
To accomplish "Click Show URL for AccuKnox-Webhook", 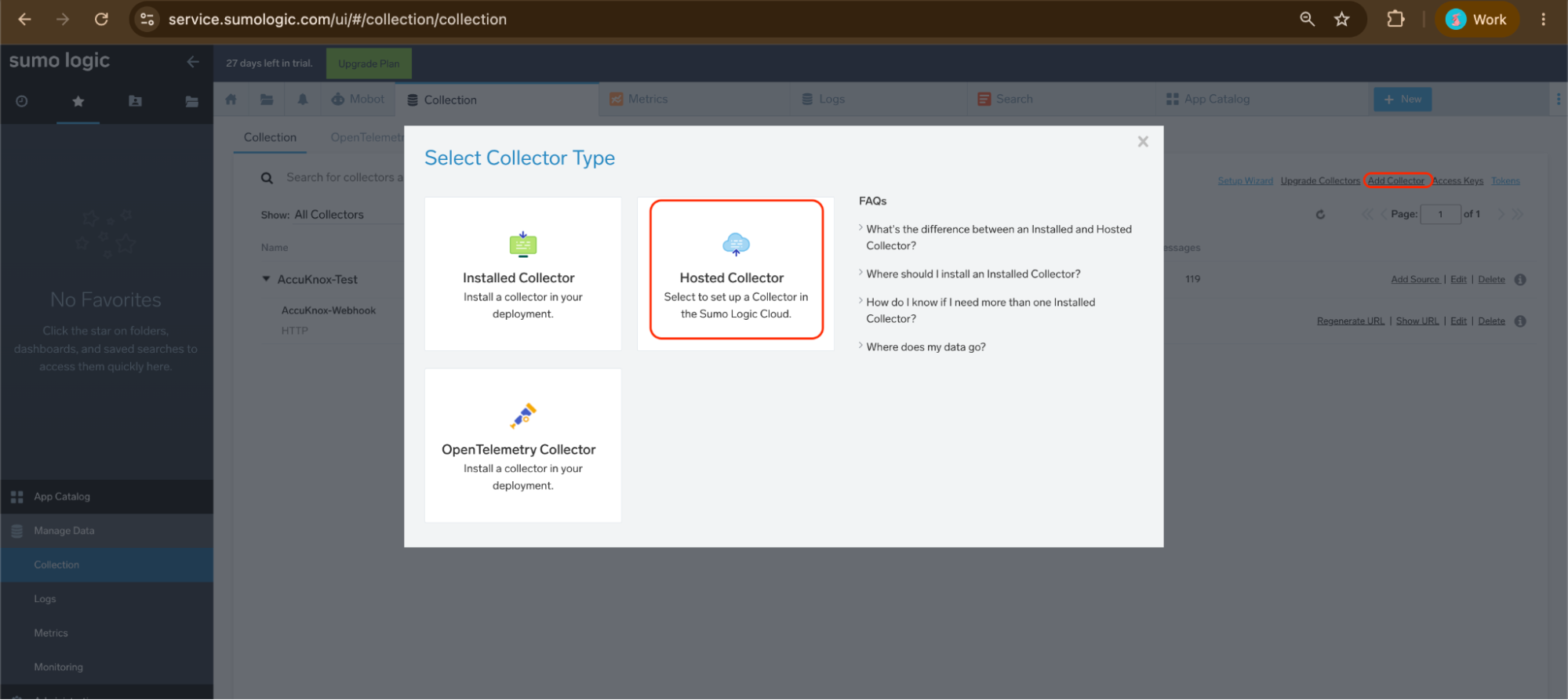I will click(1417, 321).
